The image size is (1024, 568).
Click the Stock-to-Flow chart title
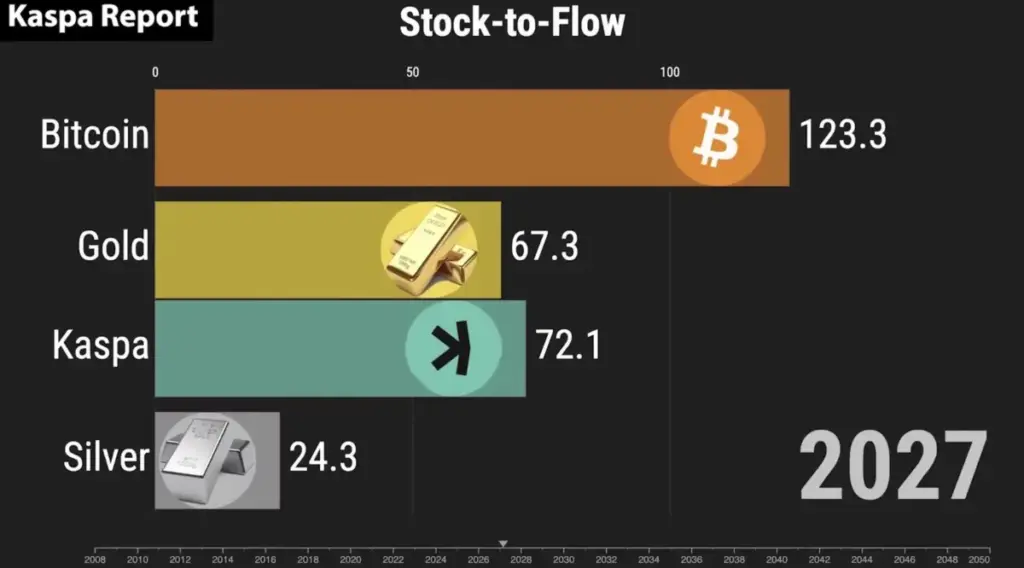point(512,23)
